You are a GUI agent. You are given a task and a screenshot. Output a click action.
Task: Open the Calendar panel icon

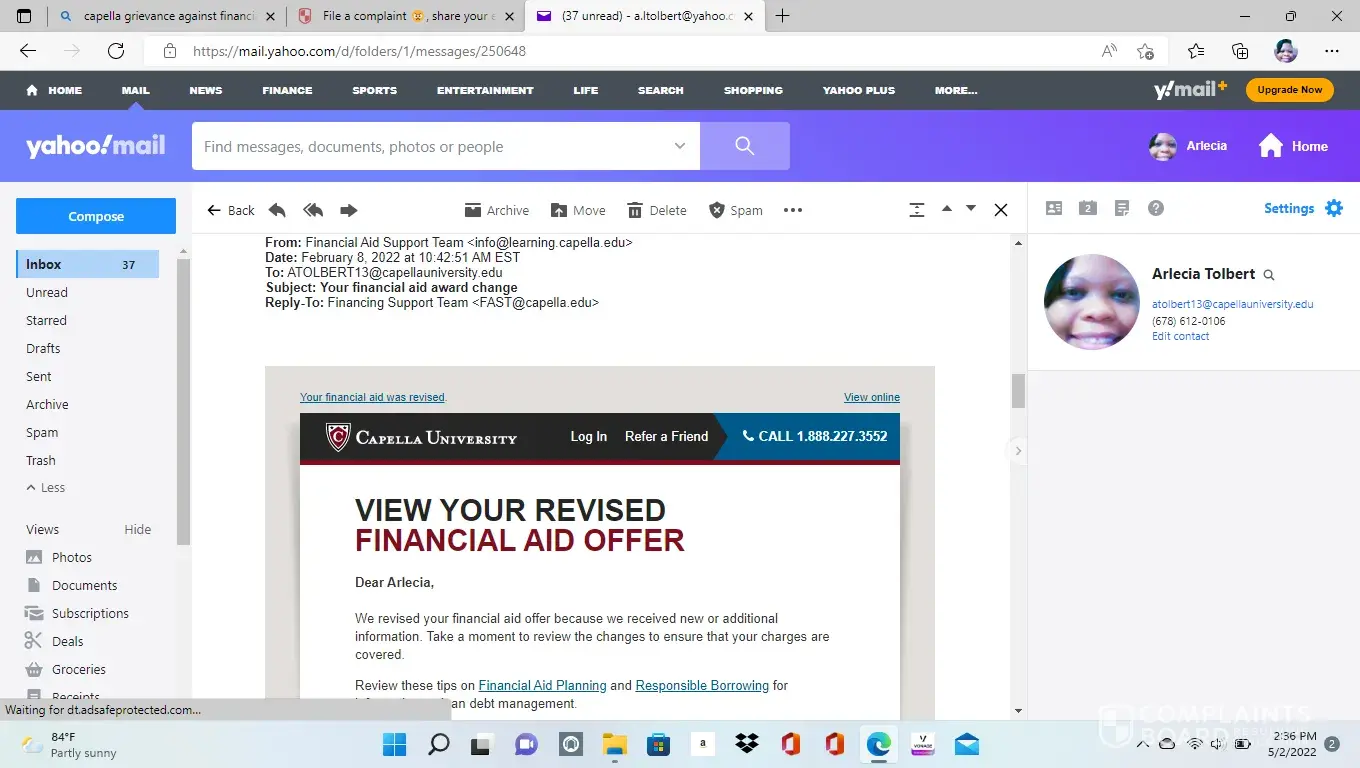pos(1088,208)
